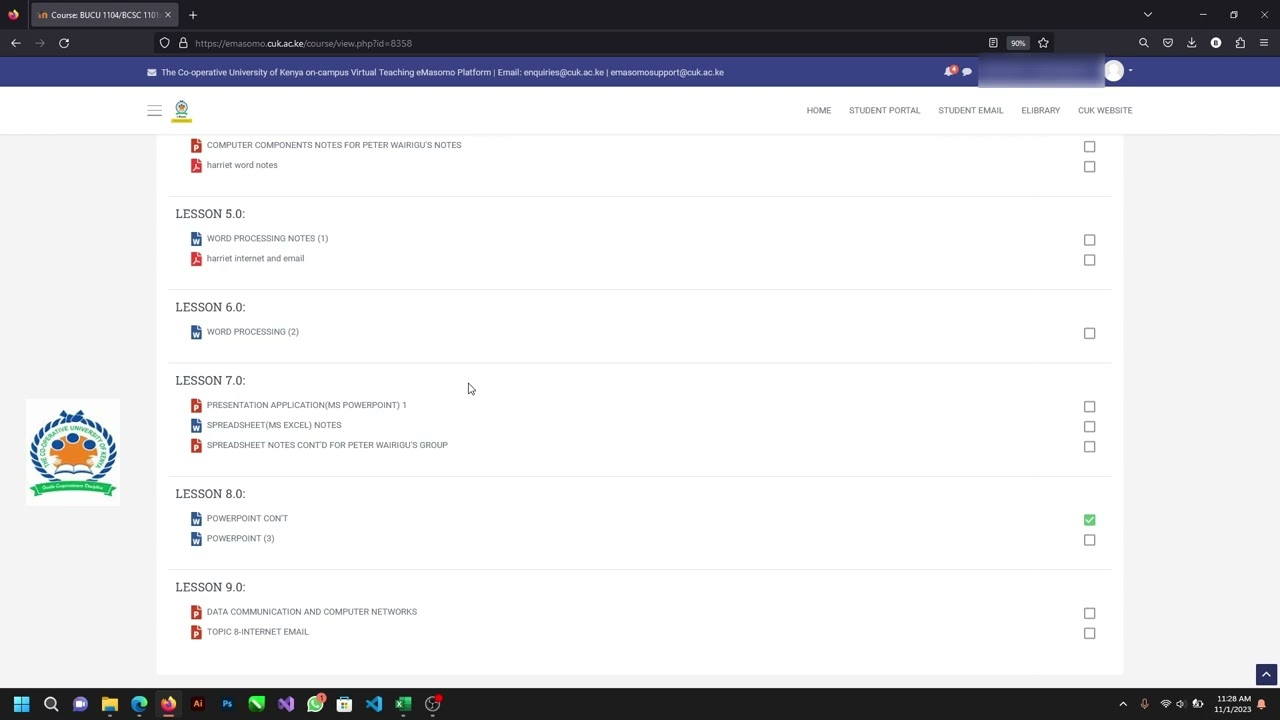Open the POWERPOINT CON'T document link
Viewport: 1280px width, 720px height.
(x=247, y=518)
